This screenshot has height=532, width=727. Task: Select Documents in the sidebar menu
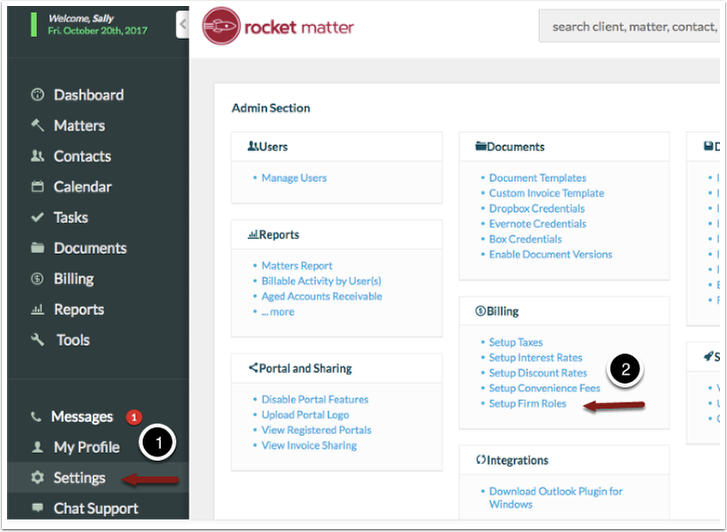click(x=90, y=248)
